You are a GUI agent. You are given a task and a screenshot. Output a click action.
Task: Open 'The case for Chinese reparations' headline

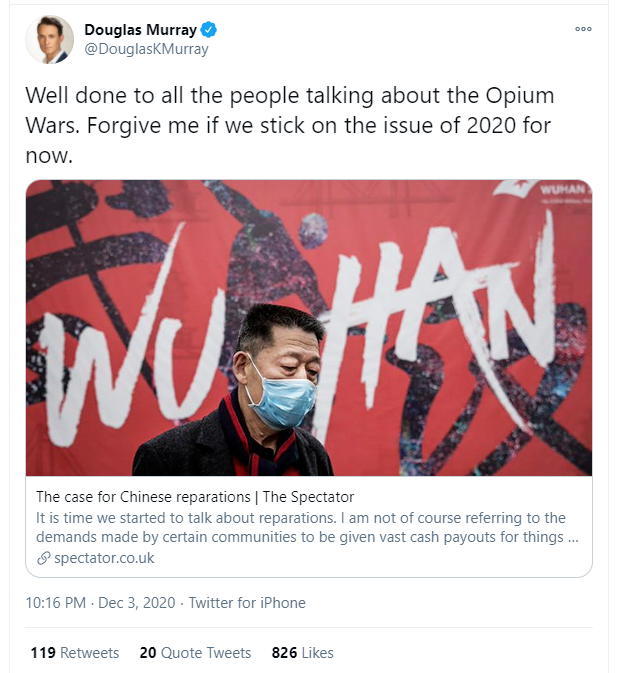click(x=195, y=497)
